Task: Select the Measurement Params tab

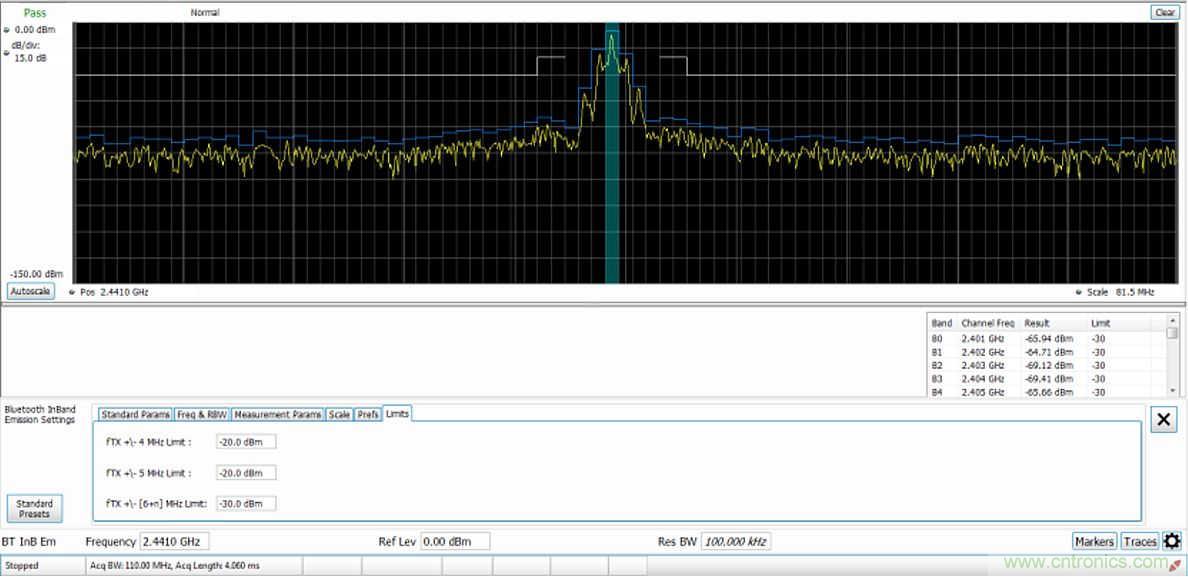Action: [x=277, y=414]
